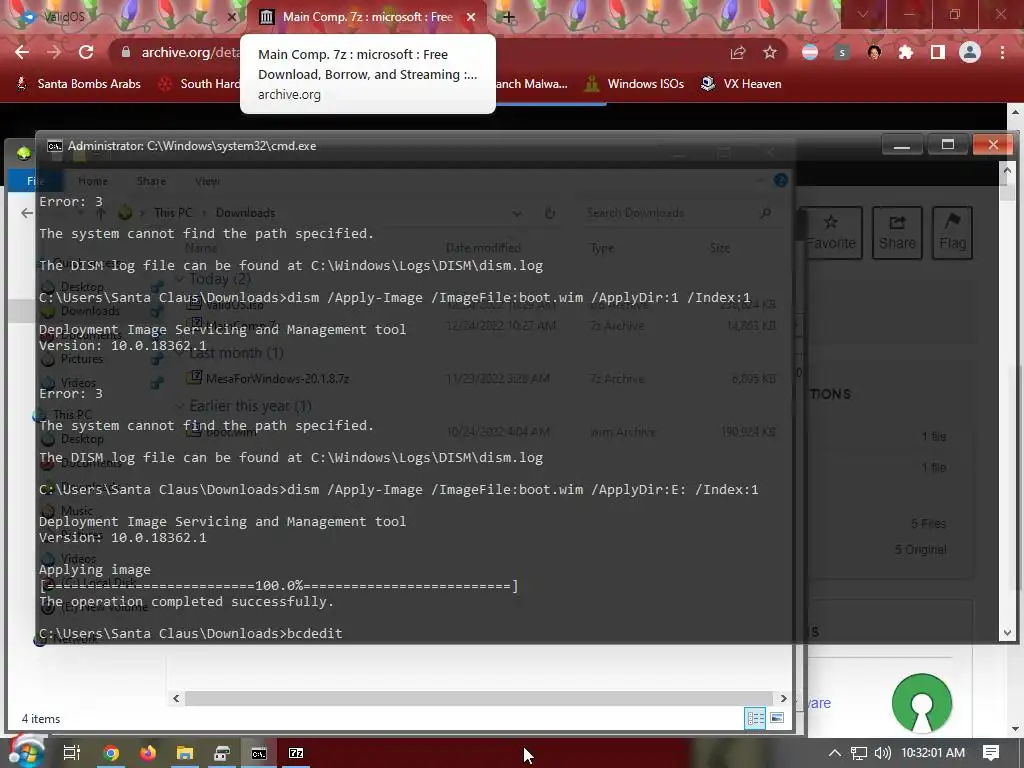Share this page from the address bar
The image size is (1024, 768).
coord(738,53)
